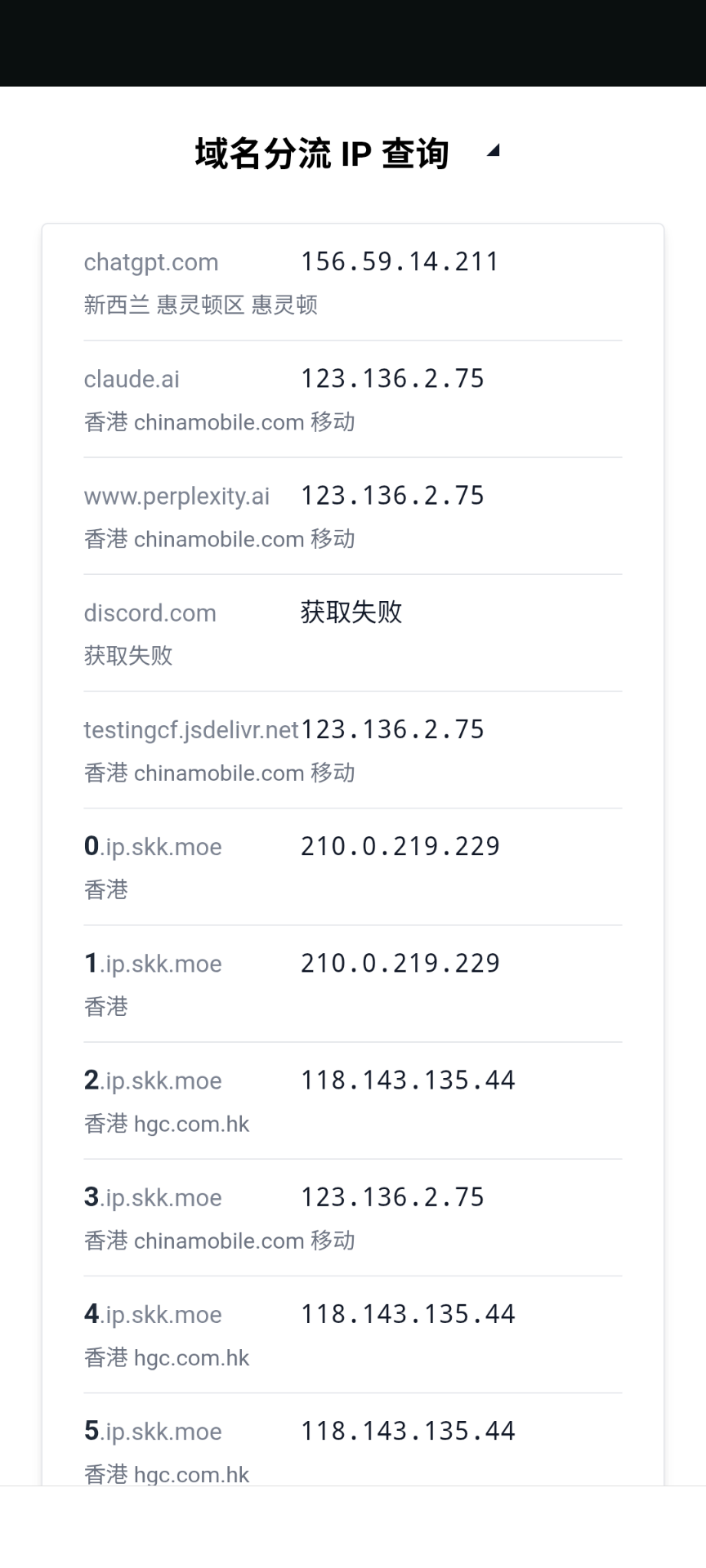Tap the IP address beside 2.ip.skk.moe
Image resolution: width=706 pixels, height=1568 pixels.
click(x=408, y=1080)
